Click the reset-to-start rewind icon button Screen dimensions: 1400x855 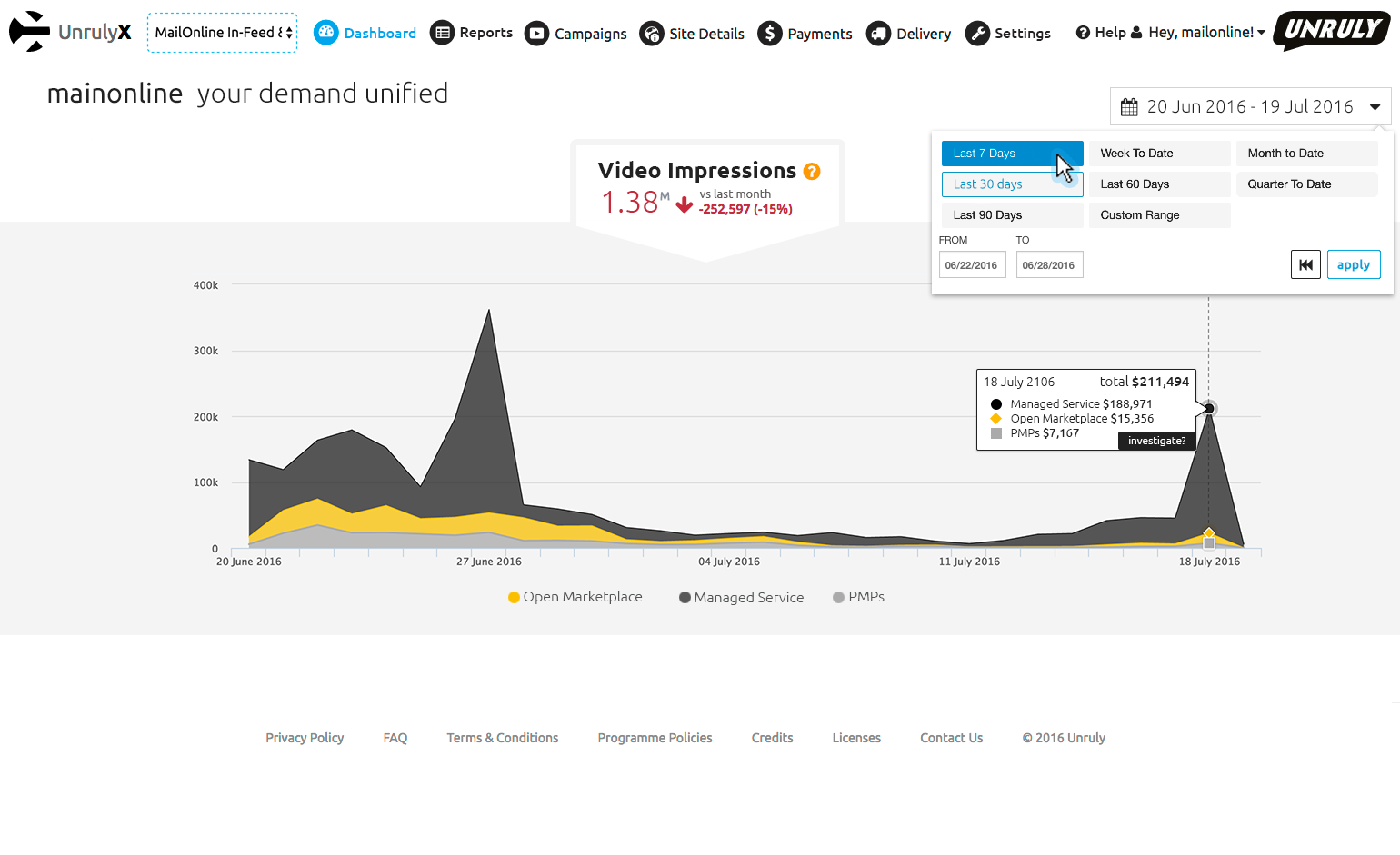[x=1305, y=264]
